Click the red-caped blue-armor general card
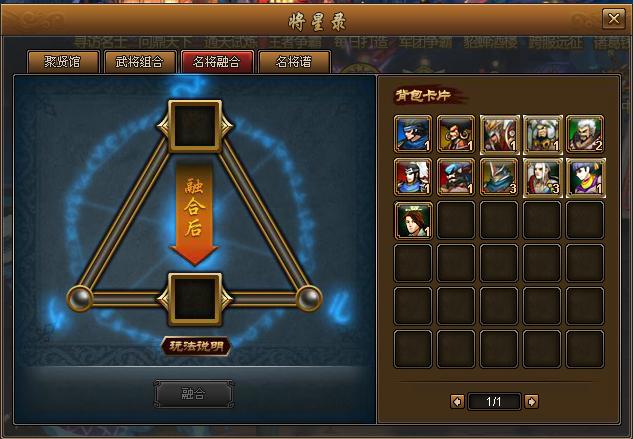 (413, 177)
